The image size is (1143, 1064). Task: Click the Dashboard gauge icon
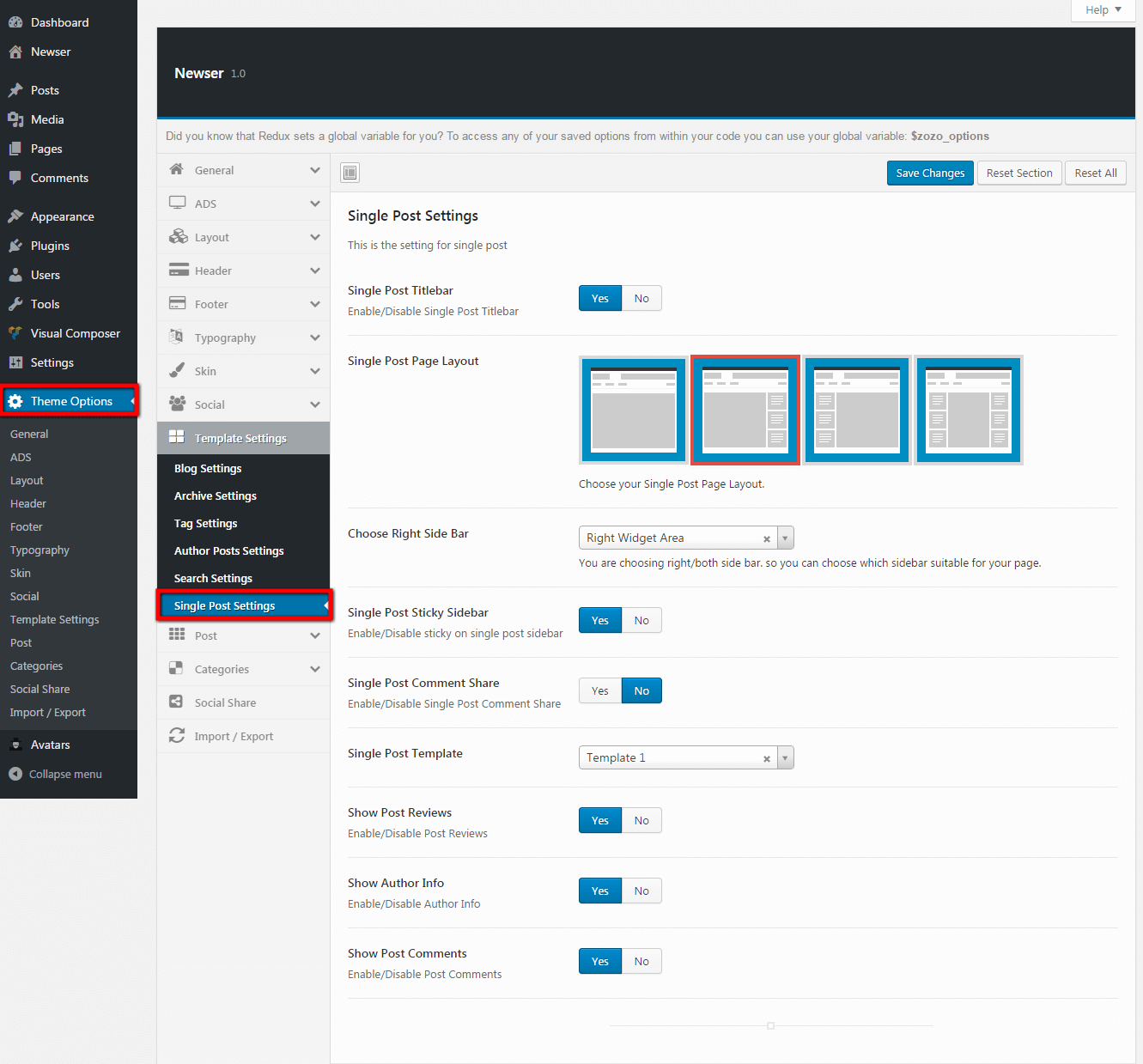15,22
